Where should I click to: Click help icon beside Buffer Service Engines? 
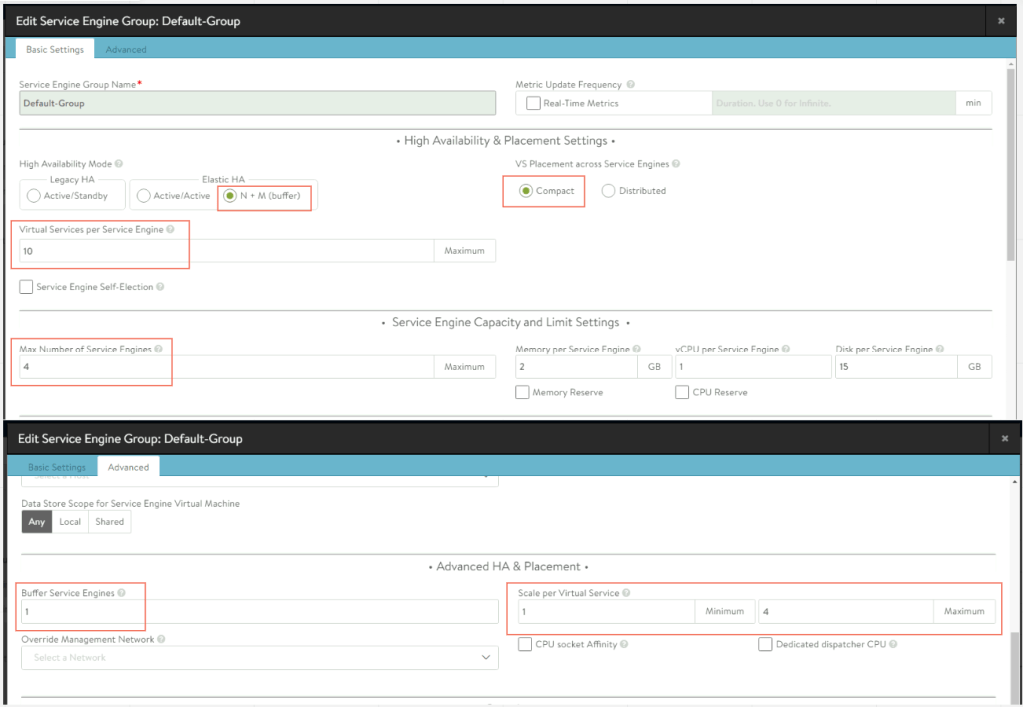pyautogui.click(x=122, y=593)
